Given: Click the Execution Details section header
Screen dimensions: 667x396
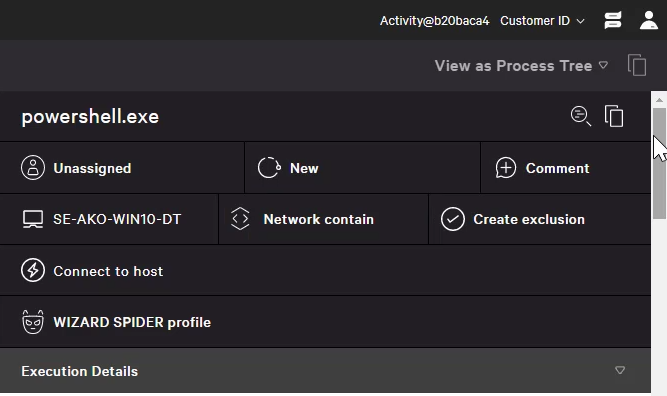Looking at the screenshot, I should (325, 371).
